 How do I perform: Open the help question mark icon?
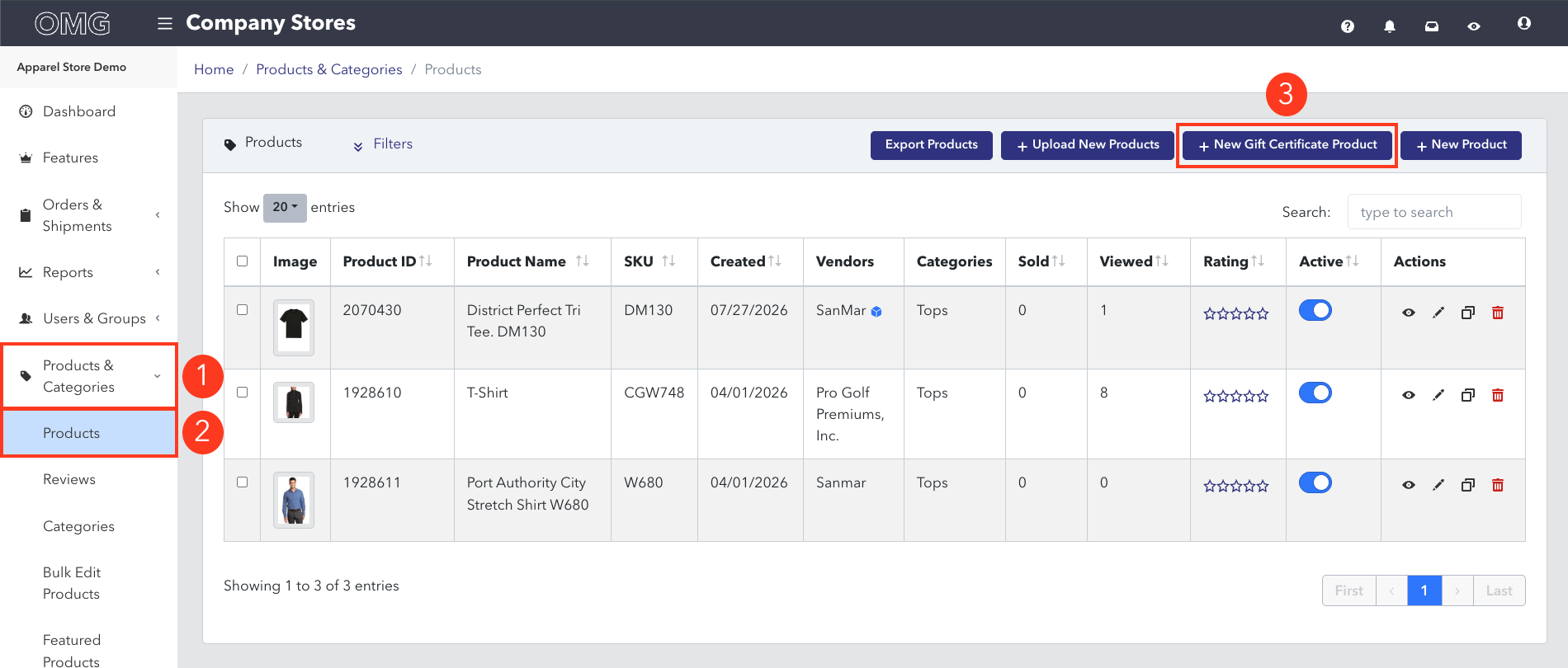[x=1348, y=26]
